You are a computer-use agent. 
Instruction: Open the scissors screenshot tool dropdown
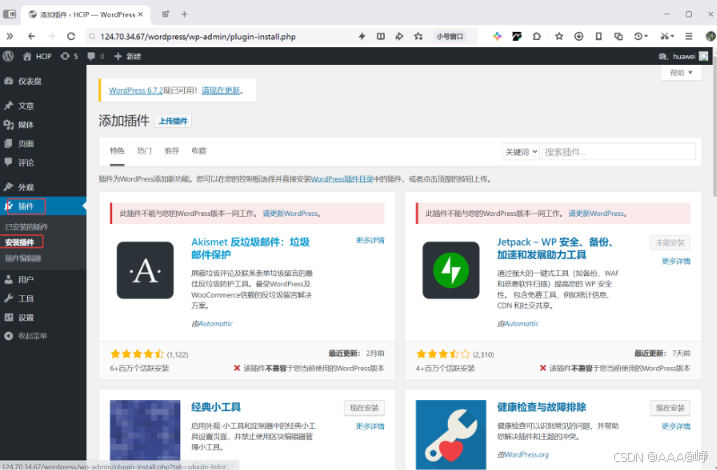667,36
